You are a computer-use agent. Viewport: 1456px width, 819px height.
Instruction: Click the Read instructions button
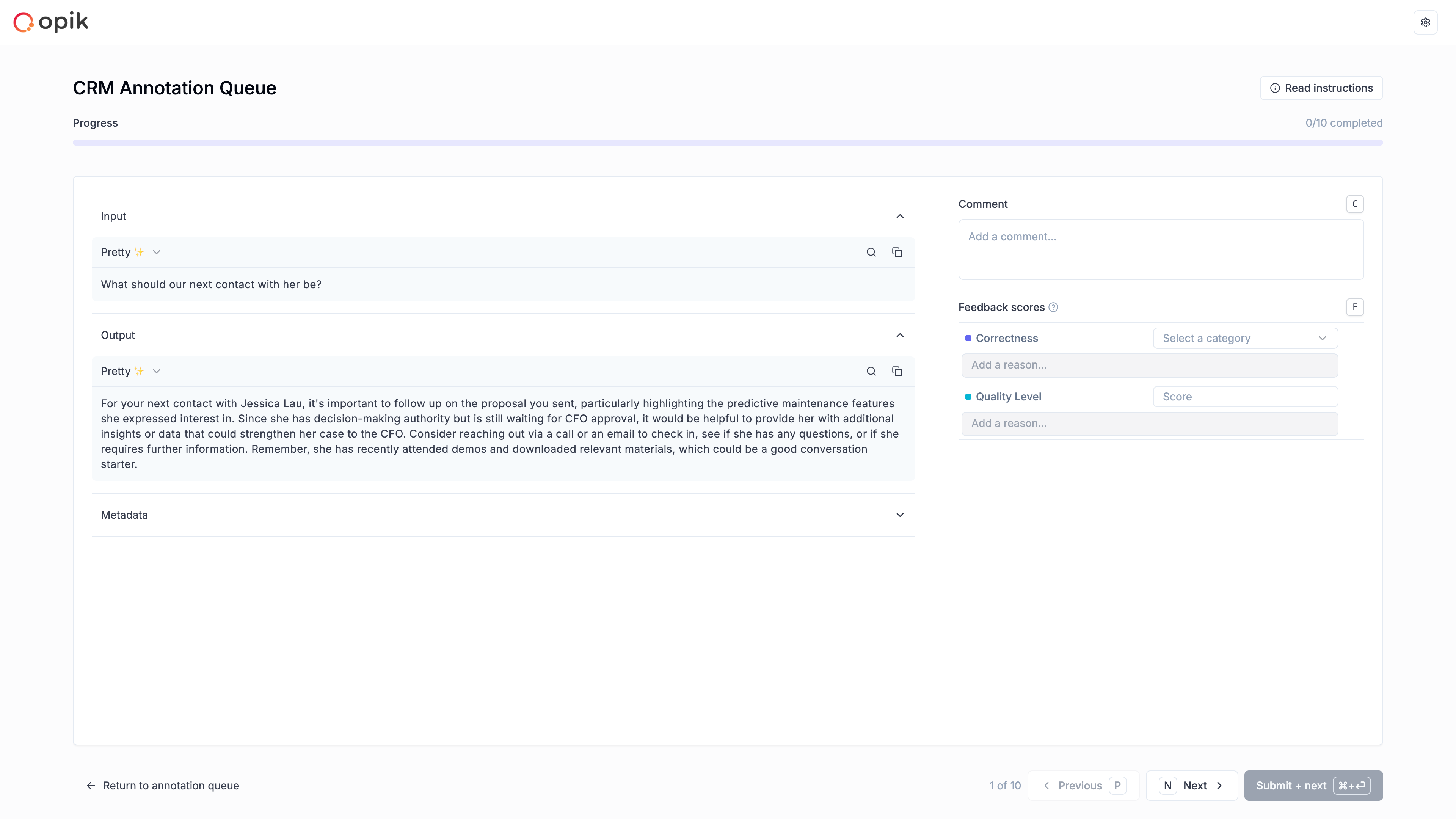click(1321, 88)
